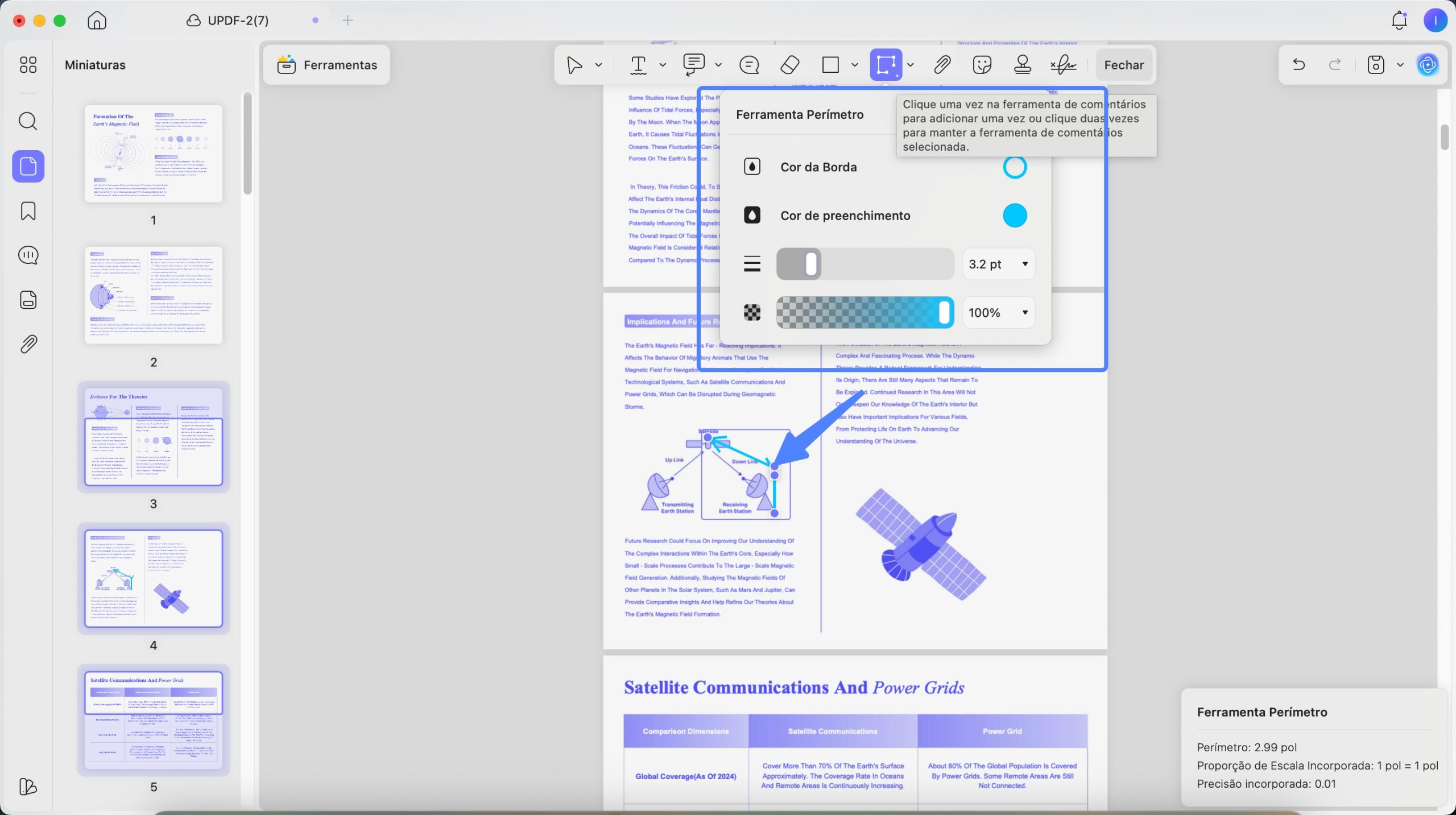Open the notifications bell
The width and height of the screenshot is (1456, 815).
pos(1399,20)
